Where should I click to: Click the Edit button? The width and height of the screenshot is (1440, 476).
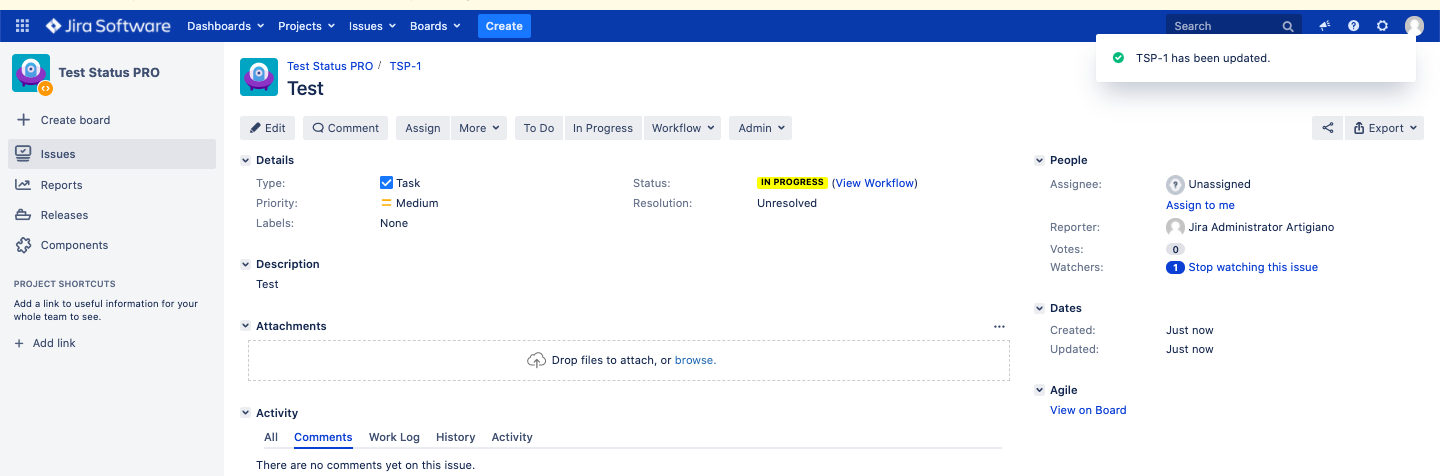267,128
